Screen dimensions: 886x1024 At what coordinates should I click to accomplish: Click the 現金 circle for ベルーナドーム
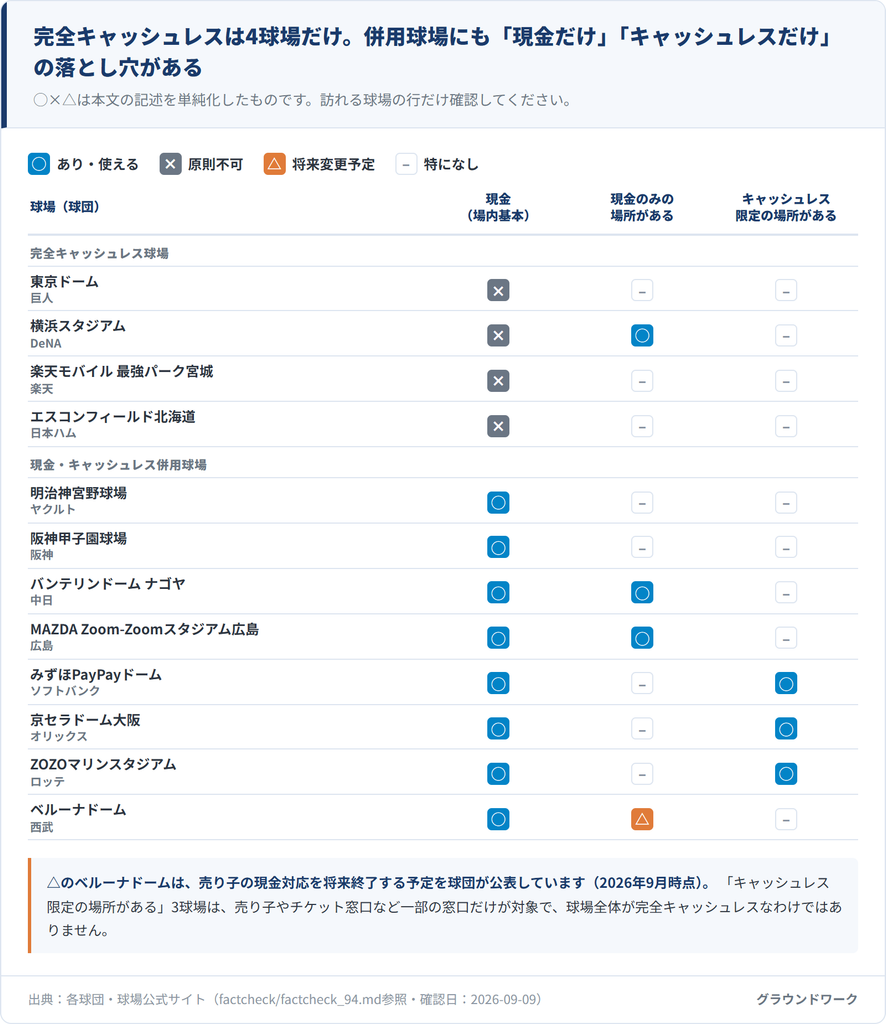pos(498,819)
